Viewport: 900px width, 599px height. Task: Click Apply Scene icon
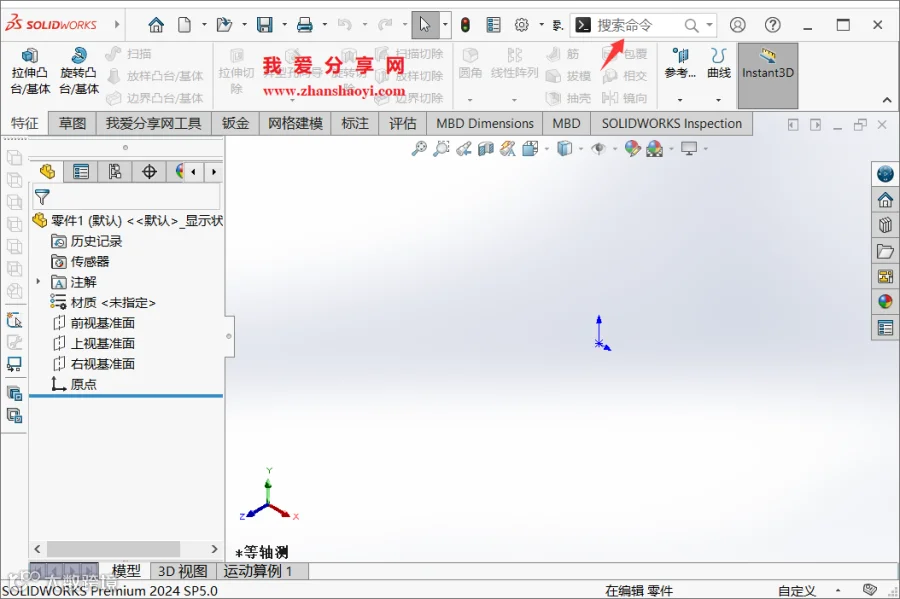click(655, 149)
